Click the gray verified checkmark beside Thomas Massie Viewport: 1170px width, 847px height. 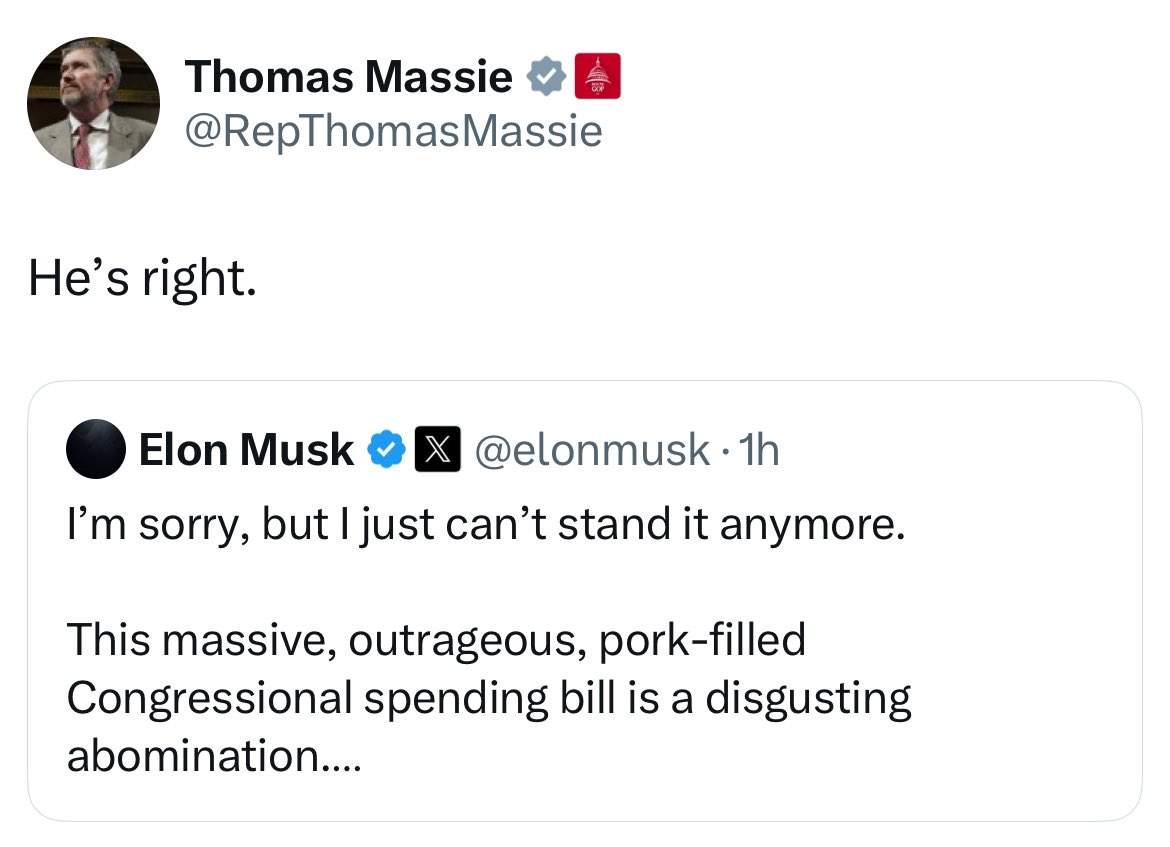(545, 77)
